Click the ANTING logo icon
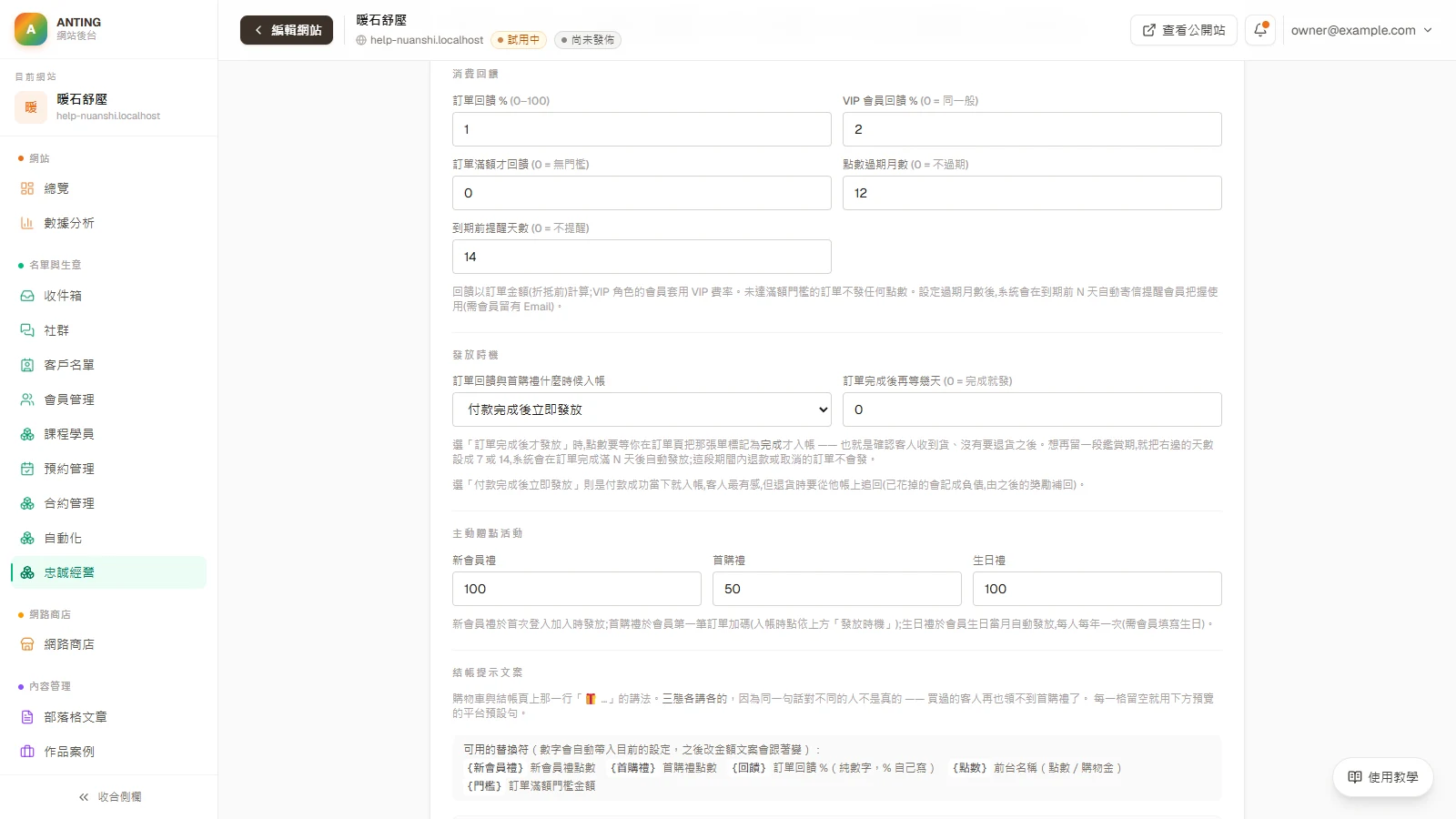Screen dimensions: 1456x819 (x=31, y=29)
